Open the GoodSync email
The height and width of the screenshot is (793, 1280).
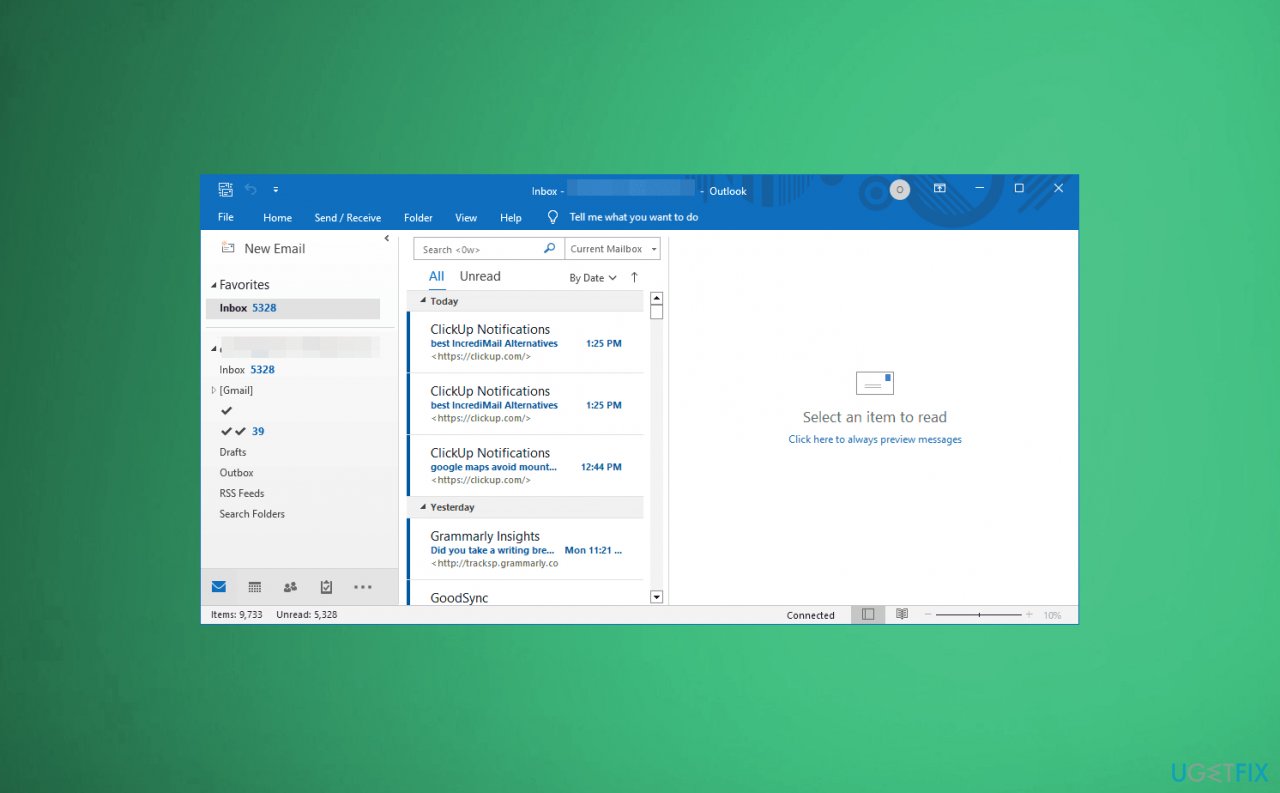click(x=526, y=593)
